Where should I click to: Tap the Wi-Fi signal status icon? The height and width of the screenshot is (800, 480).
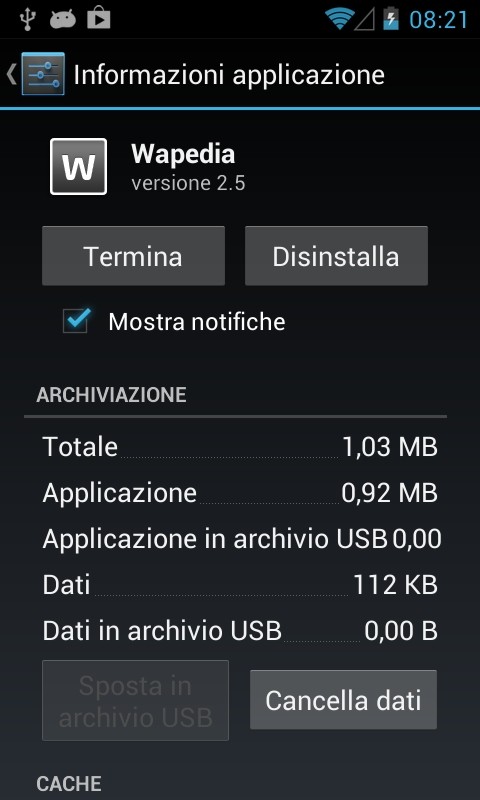pyautogui.click(x=340, y=19)
